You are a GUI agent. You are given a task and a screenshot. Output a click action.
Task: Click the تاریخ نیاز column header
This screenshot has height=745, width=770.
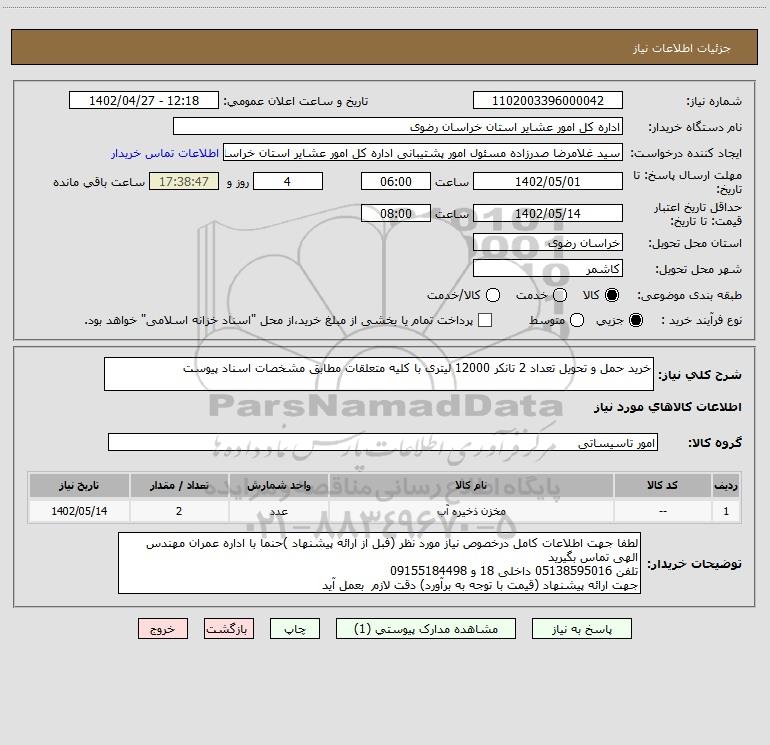pyautogui.click(x=79, y=486)
